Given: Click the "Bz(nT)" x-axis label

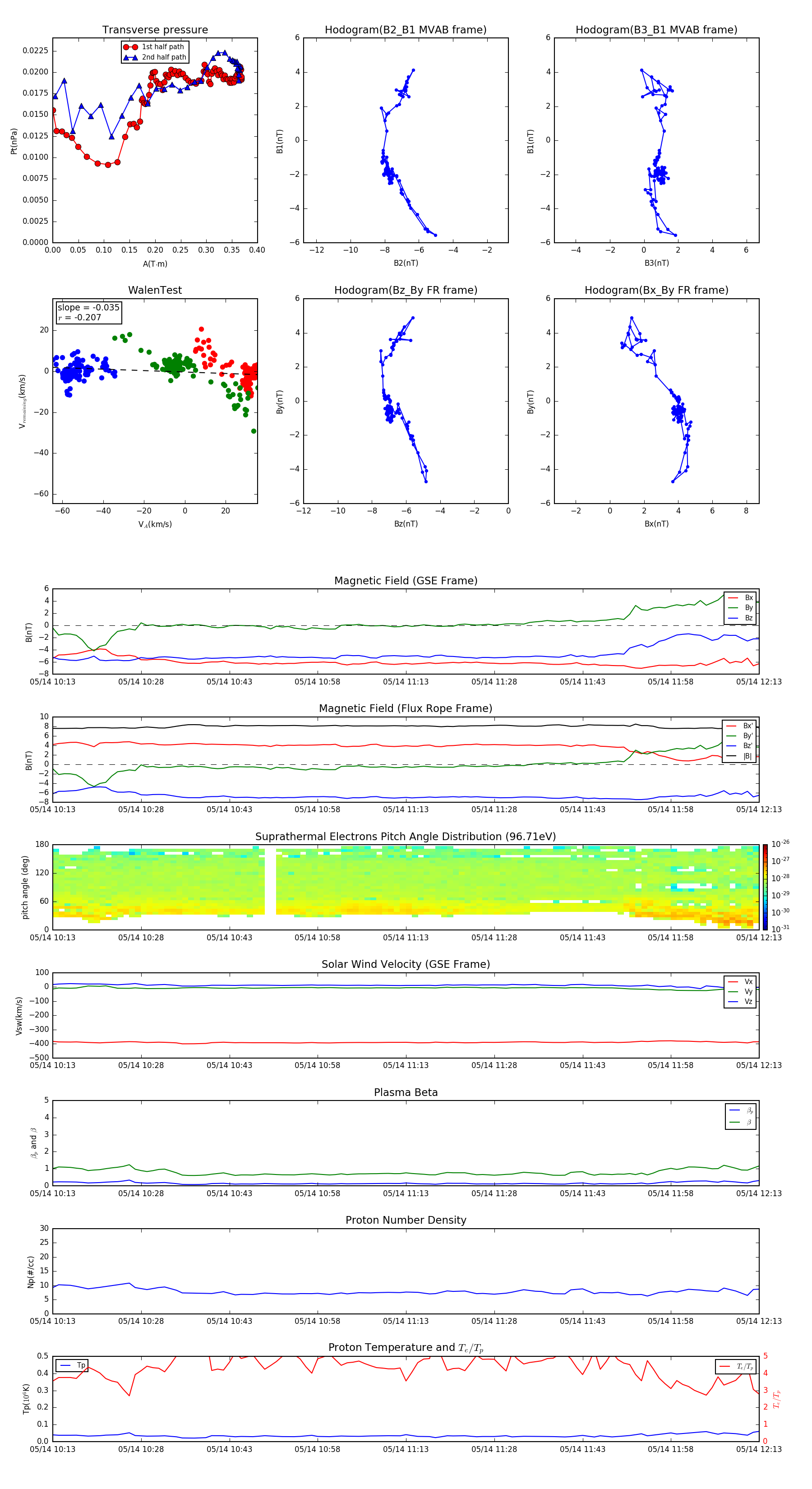Looking at the screenshot, I should [x=406, y=524].
